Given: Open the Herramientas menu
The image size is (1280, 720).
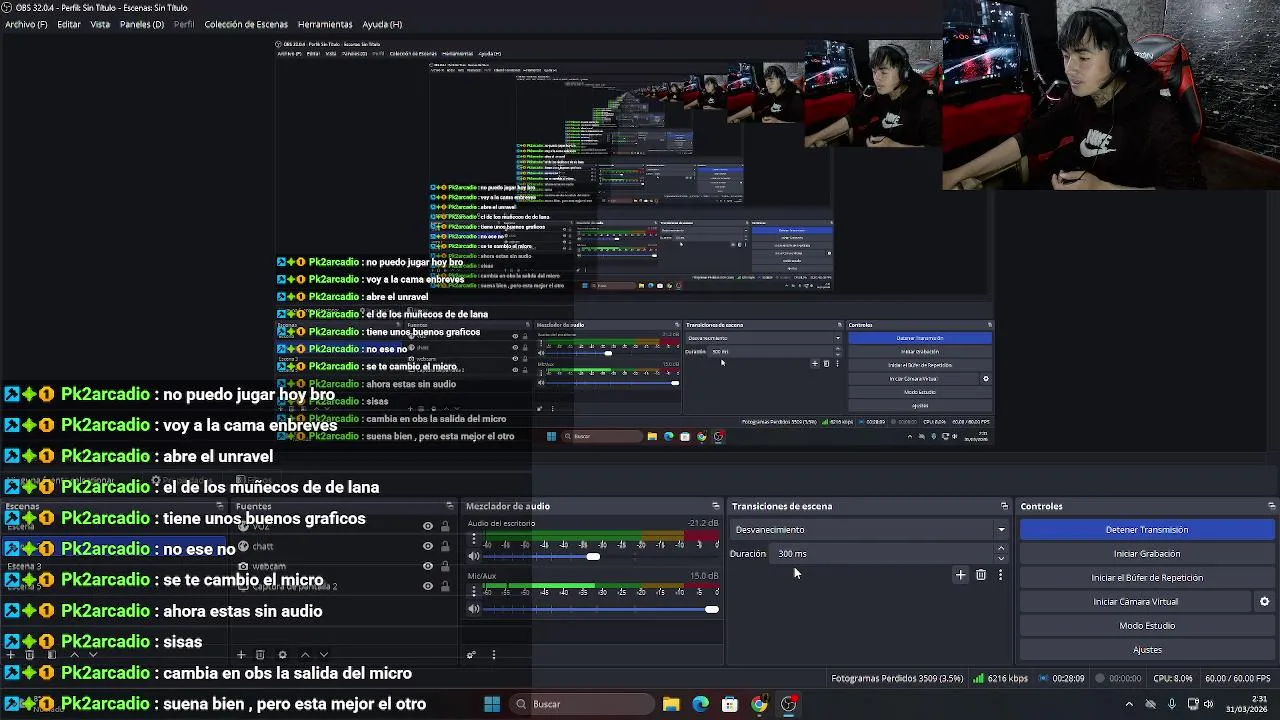Looking at the screenshot, I should [x=325, y=24].
